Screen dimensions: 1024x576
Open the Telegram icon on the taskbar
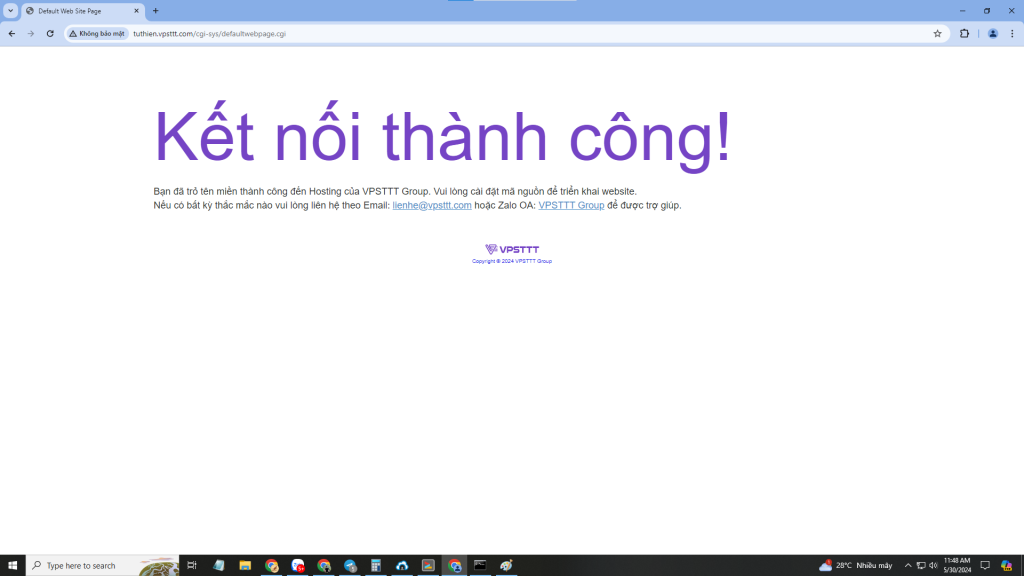350,566
